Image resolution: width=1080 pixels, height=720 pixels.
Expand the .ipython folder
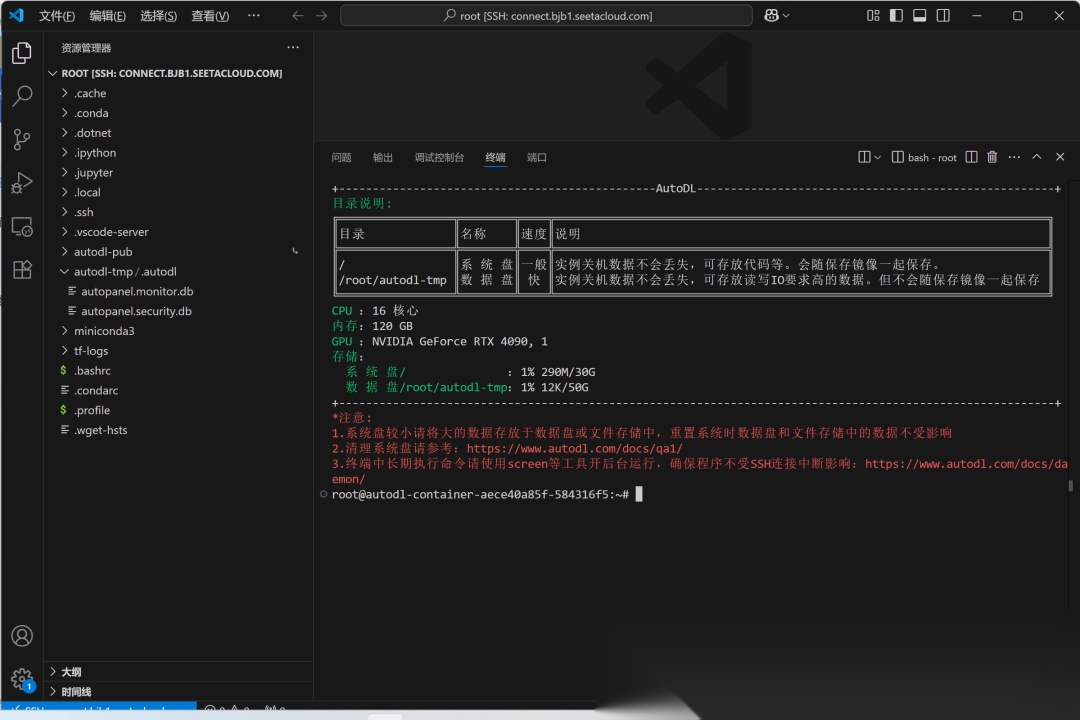coord(178,152)
